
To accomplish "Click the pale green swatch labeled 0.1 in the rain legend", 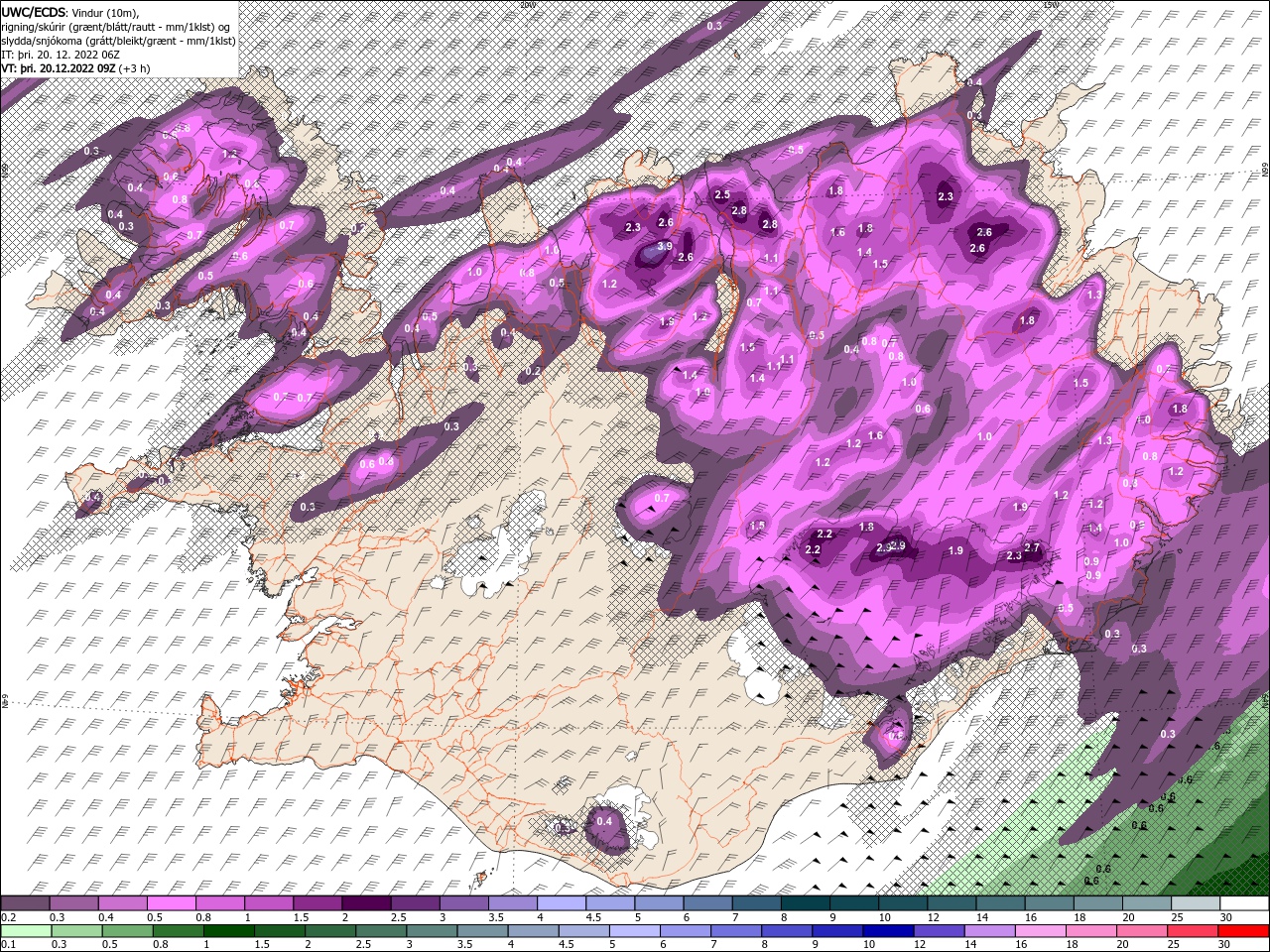I will click(x=25, y=931).
